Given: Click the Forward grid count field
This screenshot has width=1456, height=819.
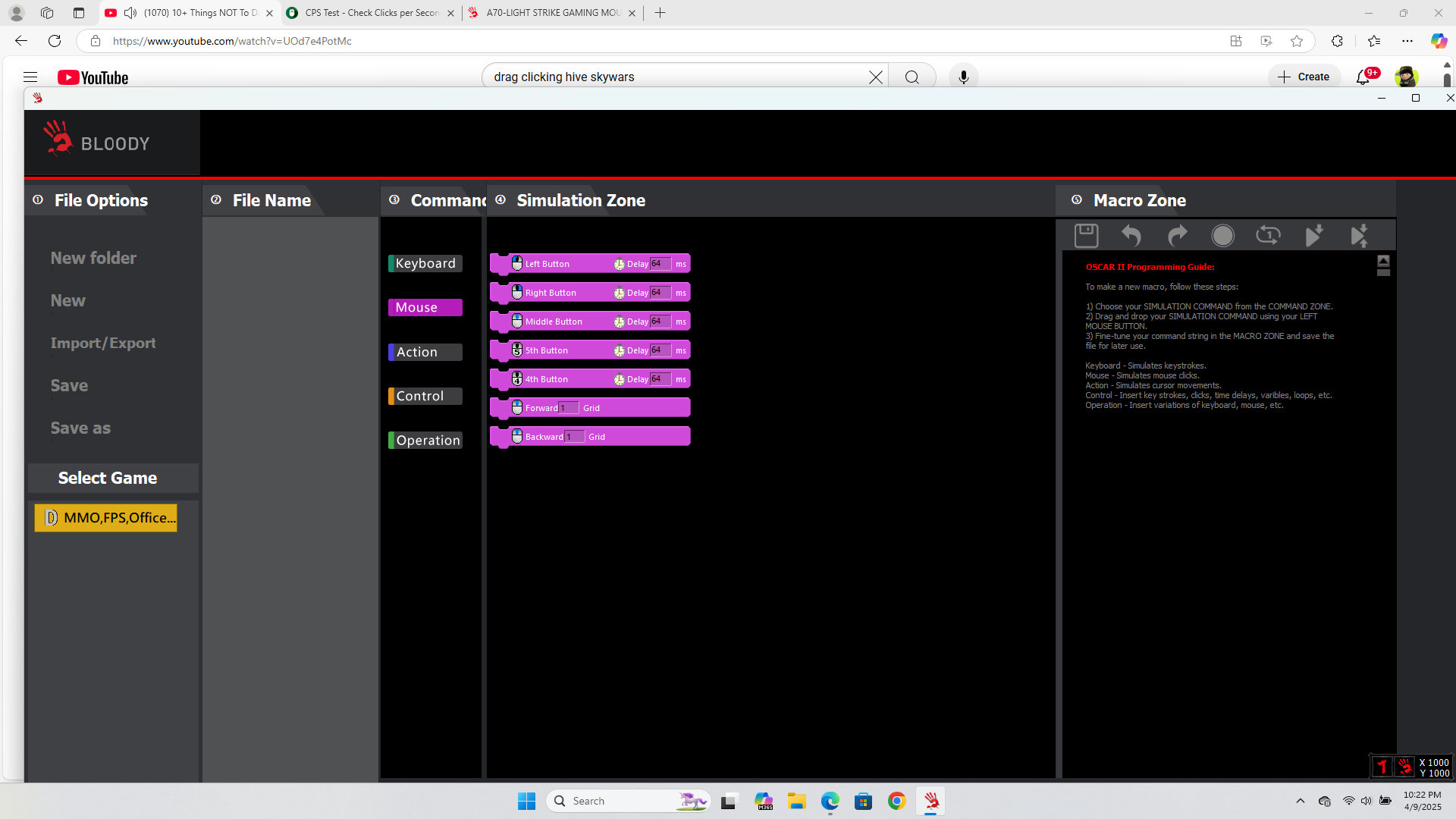Looking at the screenshot, I should pyautogui.click(x=569, y=408).
